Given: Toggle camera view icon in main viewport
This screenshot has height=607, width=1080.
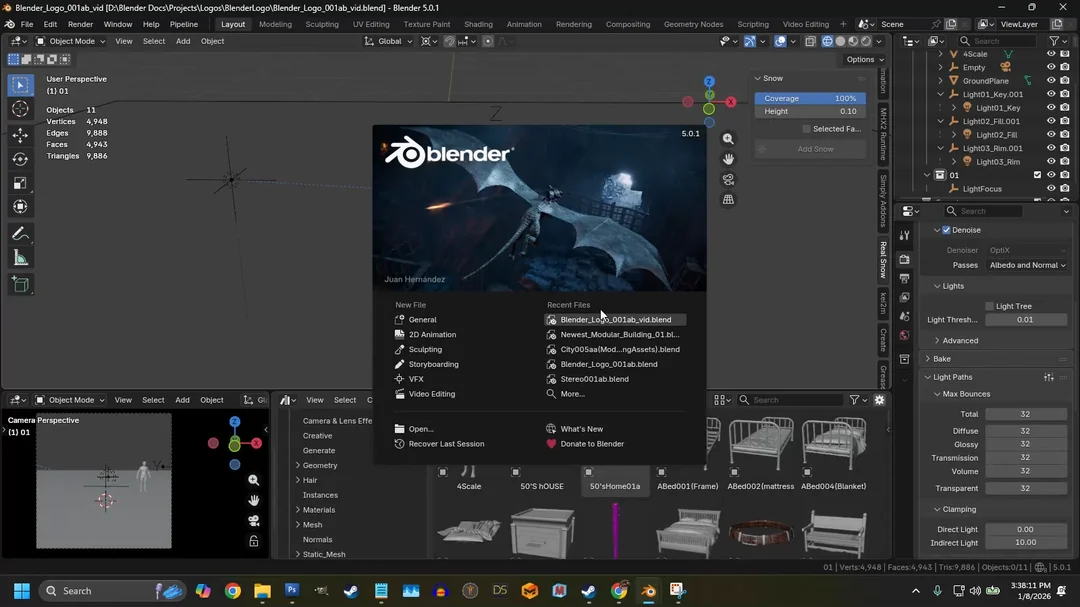Looking at the screenshot, I should pos(728,179).
